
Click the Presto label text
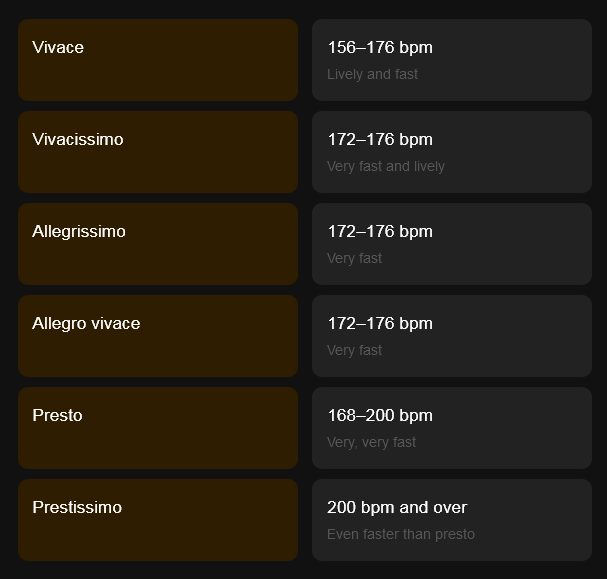[x=57, y=415]
